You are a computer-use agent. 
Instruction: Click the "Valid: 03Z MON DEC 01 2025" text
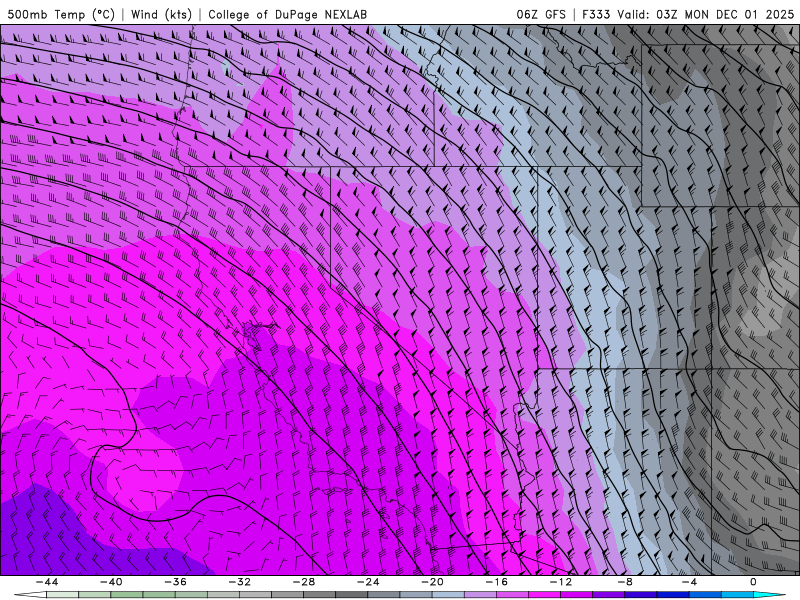(706, 14)
